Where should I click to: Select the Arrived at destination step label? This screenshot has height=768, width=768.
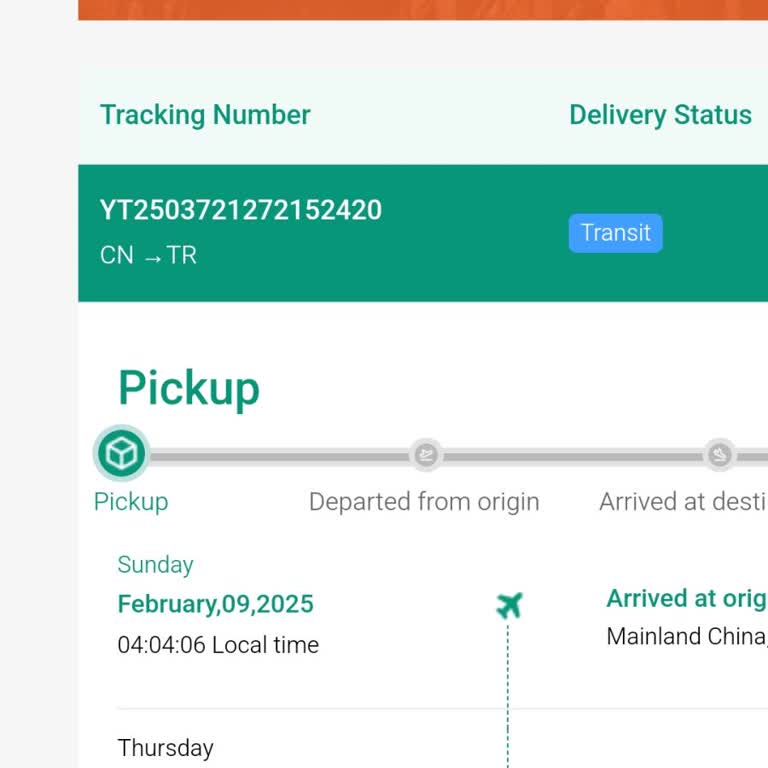pyautogui.click(x=682, y=501)
